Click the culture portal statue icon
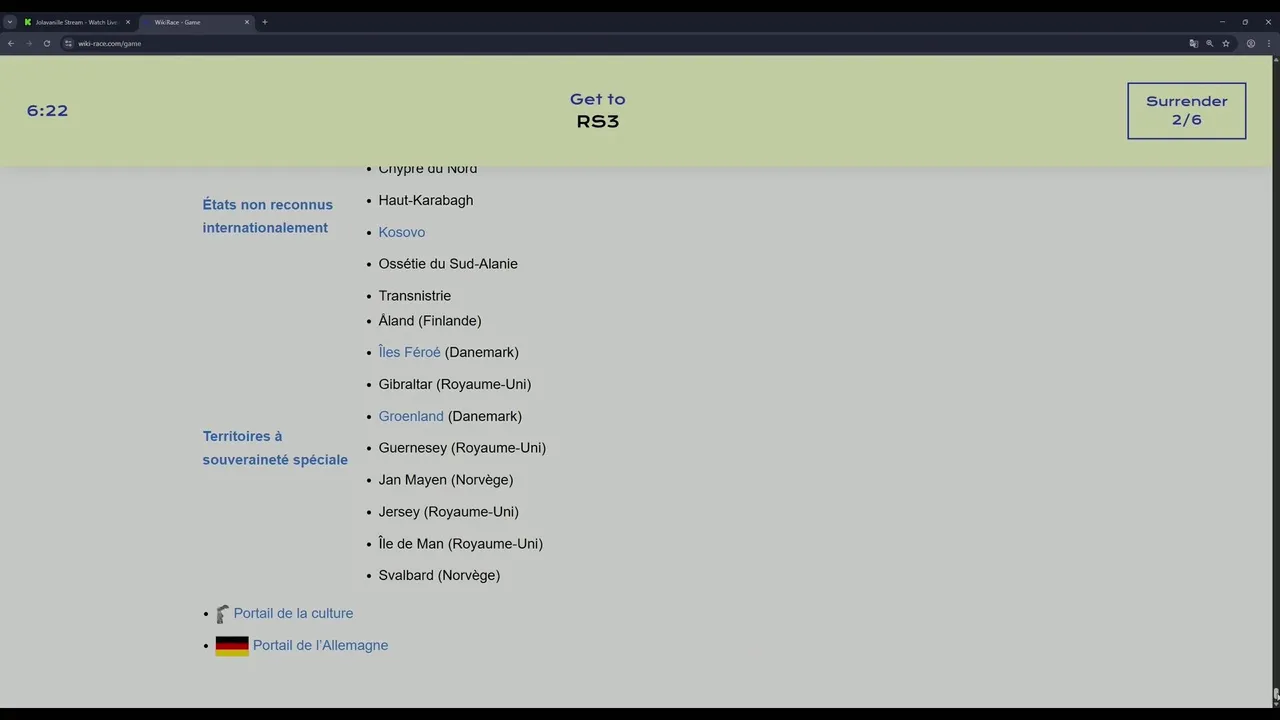 click(222, 614)
